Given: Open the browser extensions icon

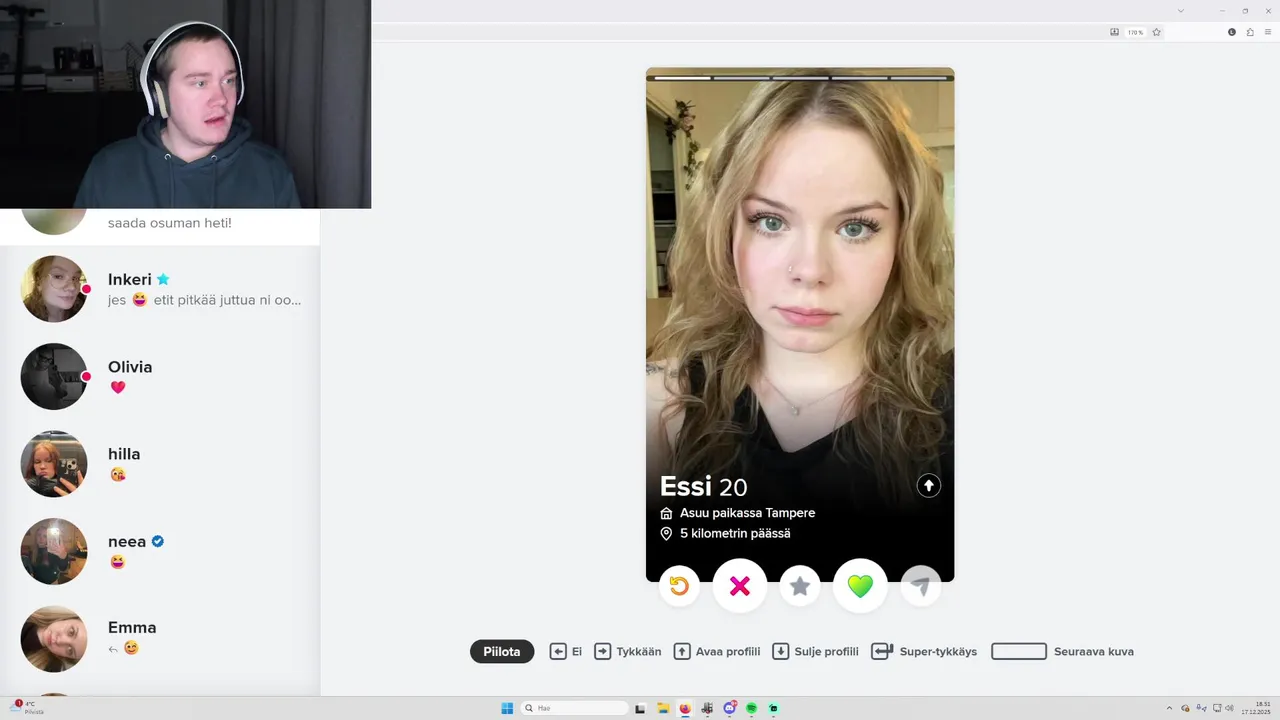Looking at the screenshot, I should [x=1250, y=32].
